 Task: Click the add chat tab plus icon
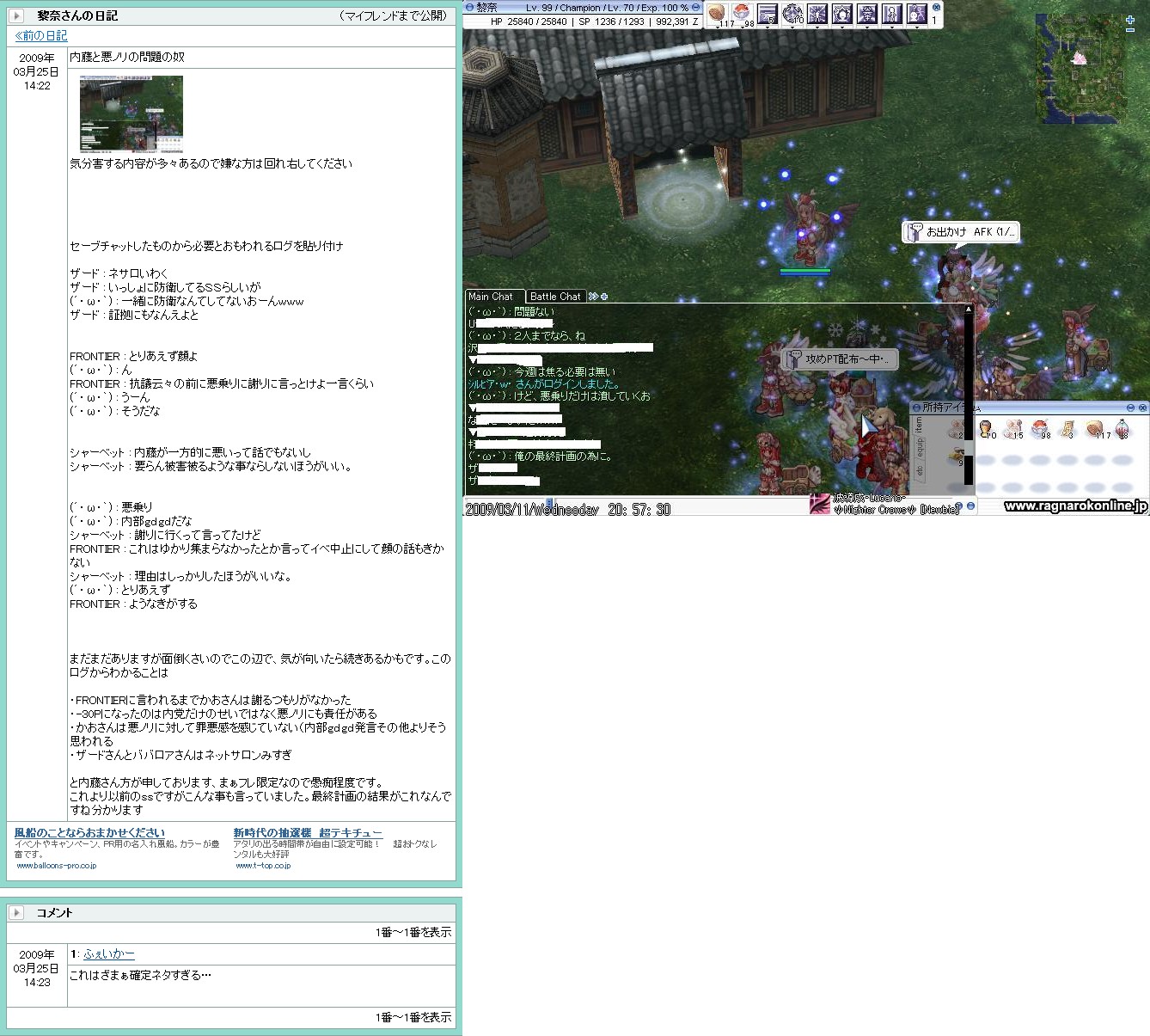(x=604, y=297)
